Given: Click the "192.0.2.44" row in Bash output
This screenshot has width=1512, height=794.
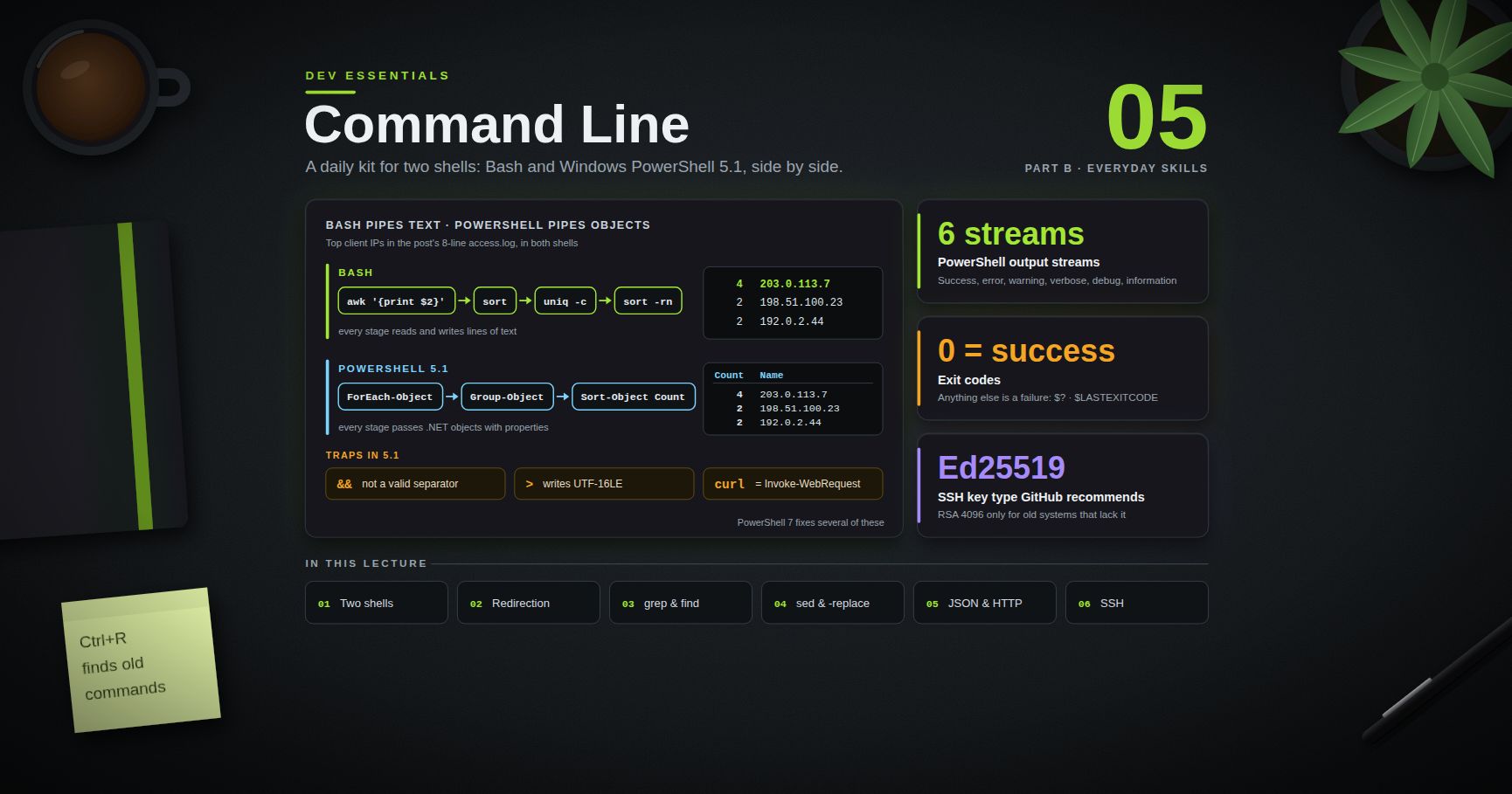Looking at the screenshot, I should pyautogui.click(x=792, y=321).
